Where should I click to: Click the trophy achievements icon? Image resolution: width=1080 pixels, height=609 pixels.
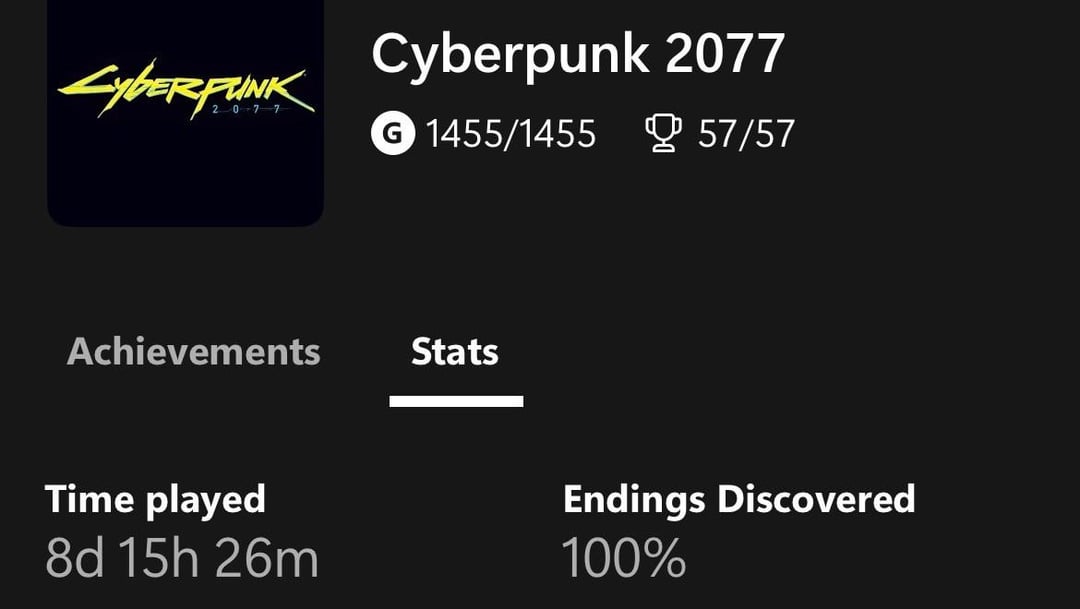(663, 133)
